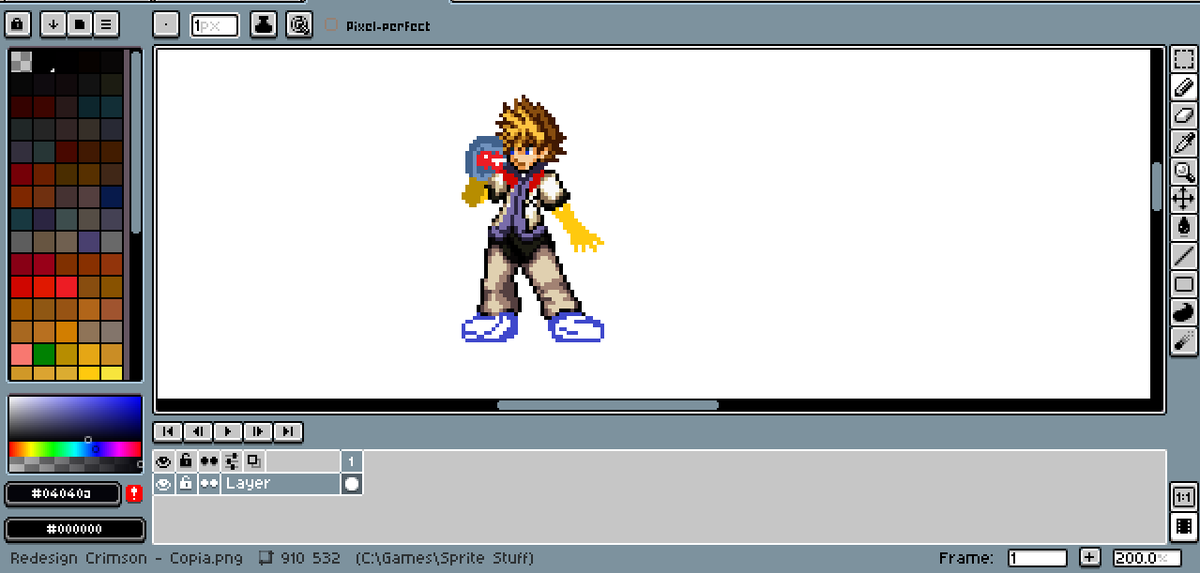
Task: Click the Frame number field
Action: pyautogui.click(x=1037, y=558)
